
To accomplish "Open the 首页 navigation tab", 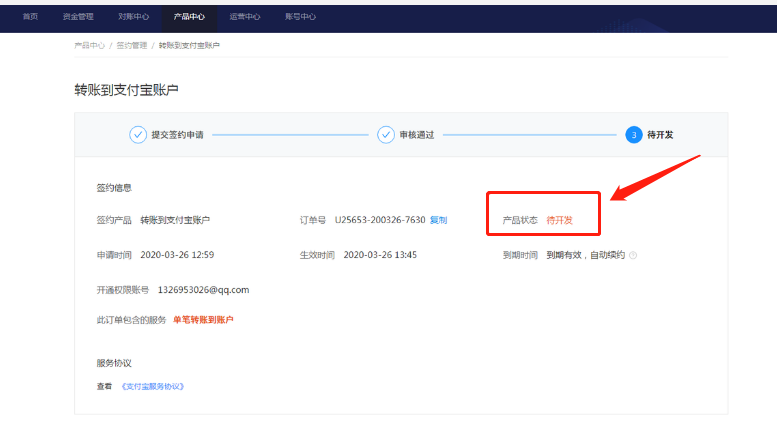I will 31,17.
